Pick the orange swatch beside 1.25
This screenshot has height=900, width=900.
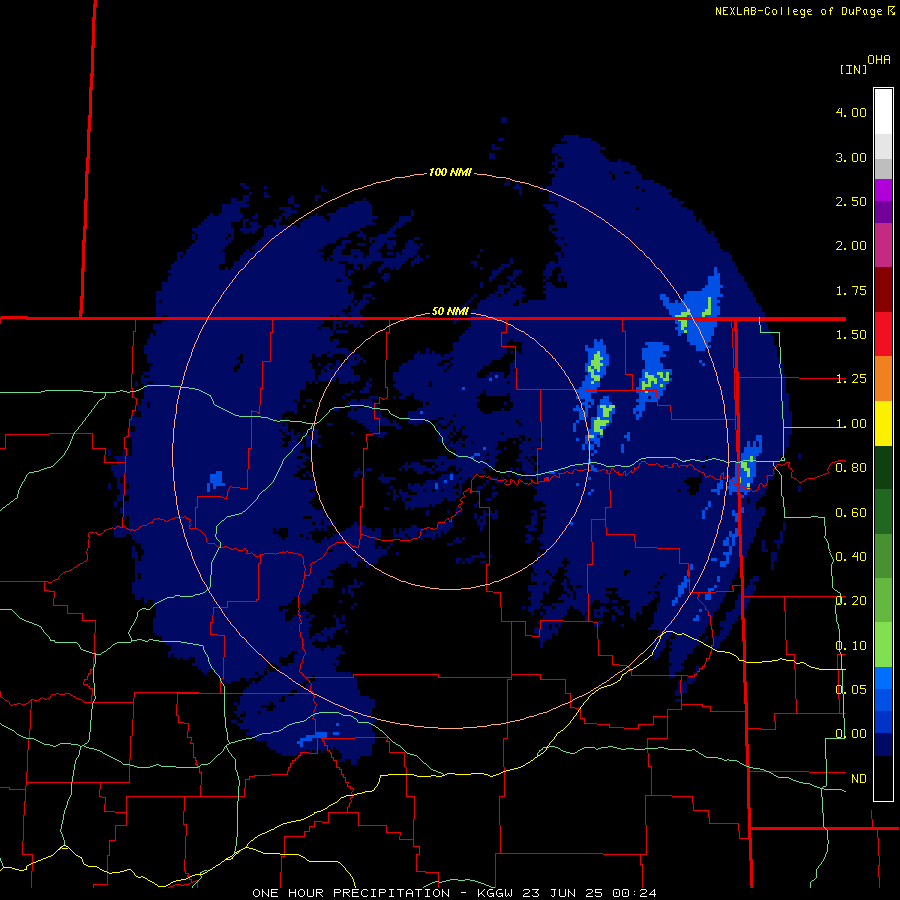[883, 379]
